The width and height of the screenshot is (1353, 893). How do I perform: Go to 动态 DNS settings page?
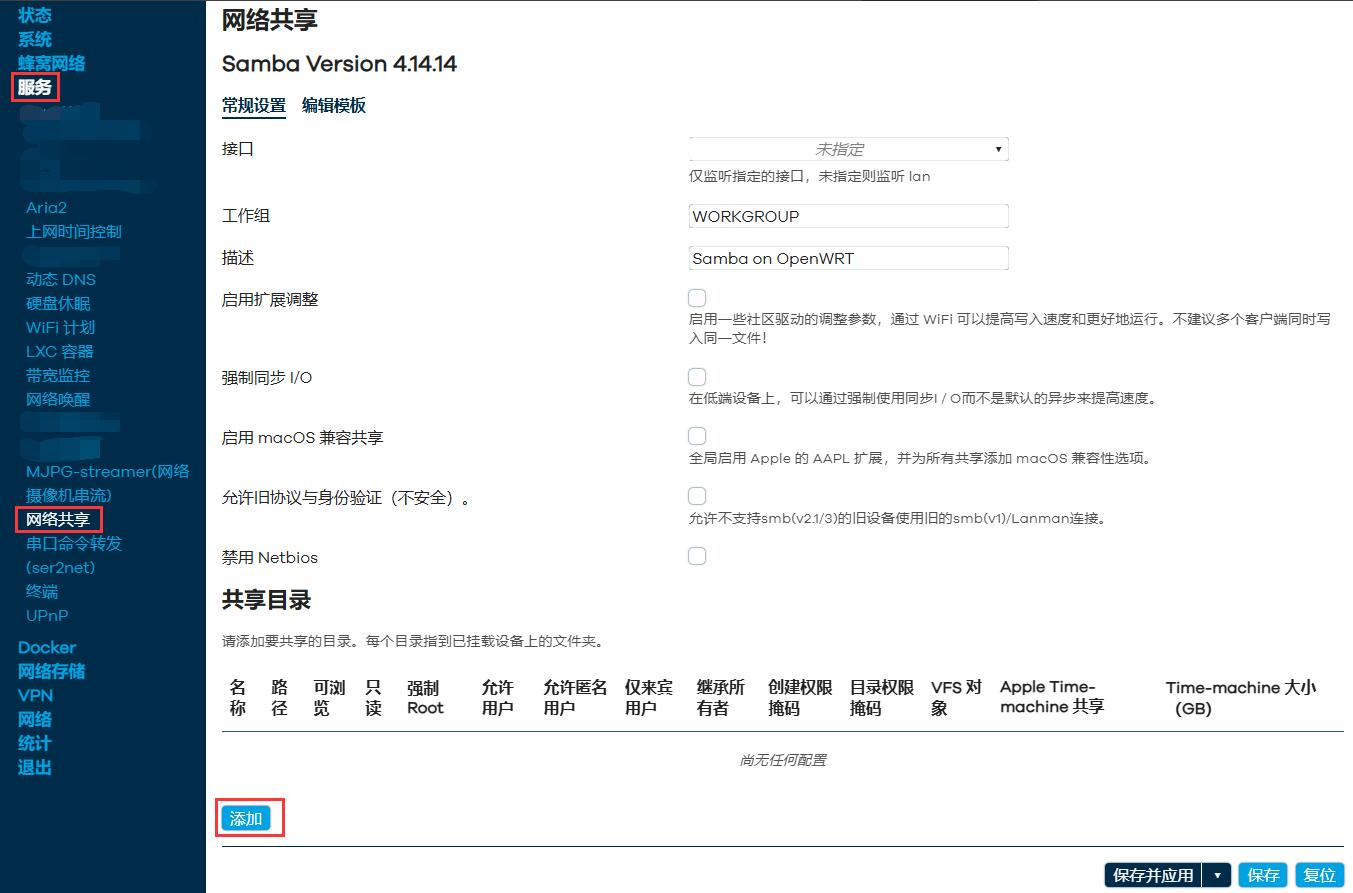click(61, 279)
